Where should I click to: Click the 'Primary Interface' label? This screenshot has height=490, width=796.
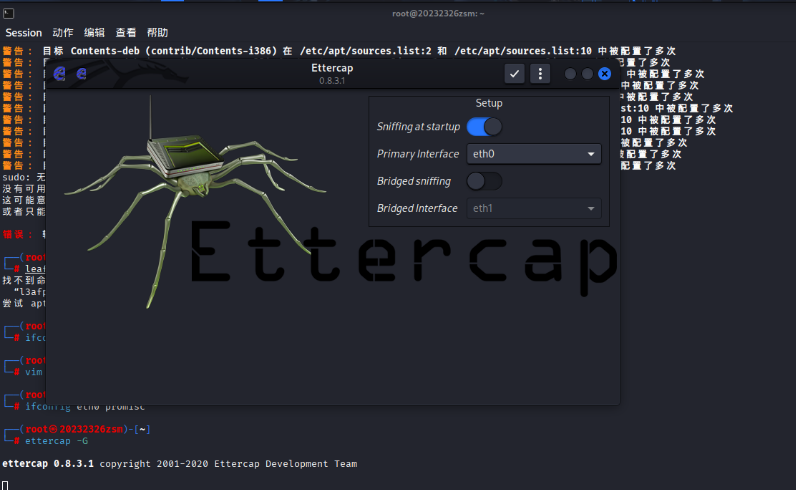418,154
